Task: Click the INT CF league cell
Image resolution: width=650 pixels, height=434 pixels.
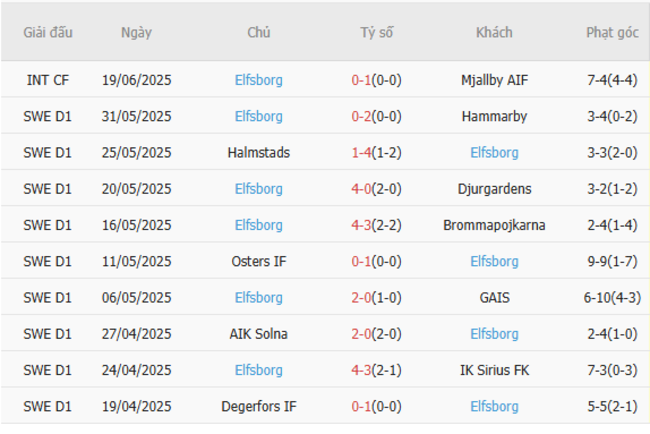Action: (x=48, y=80)
